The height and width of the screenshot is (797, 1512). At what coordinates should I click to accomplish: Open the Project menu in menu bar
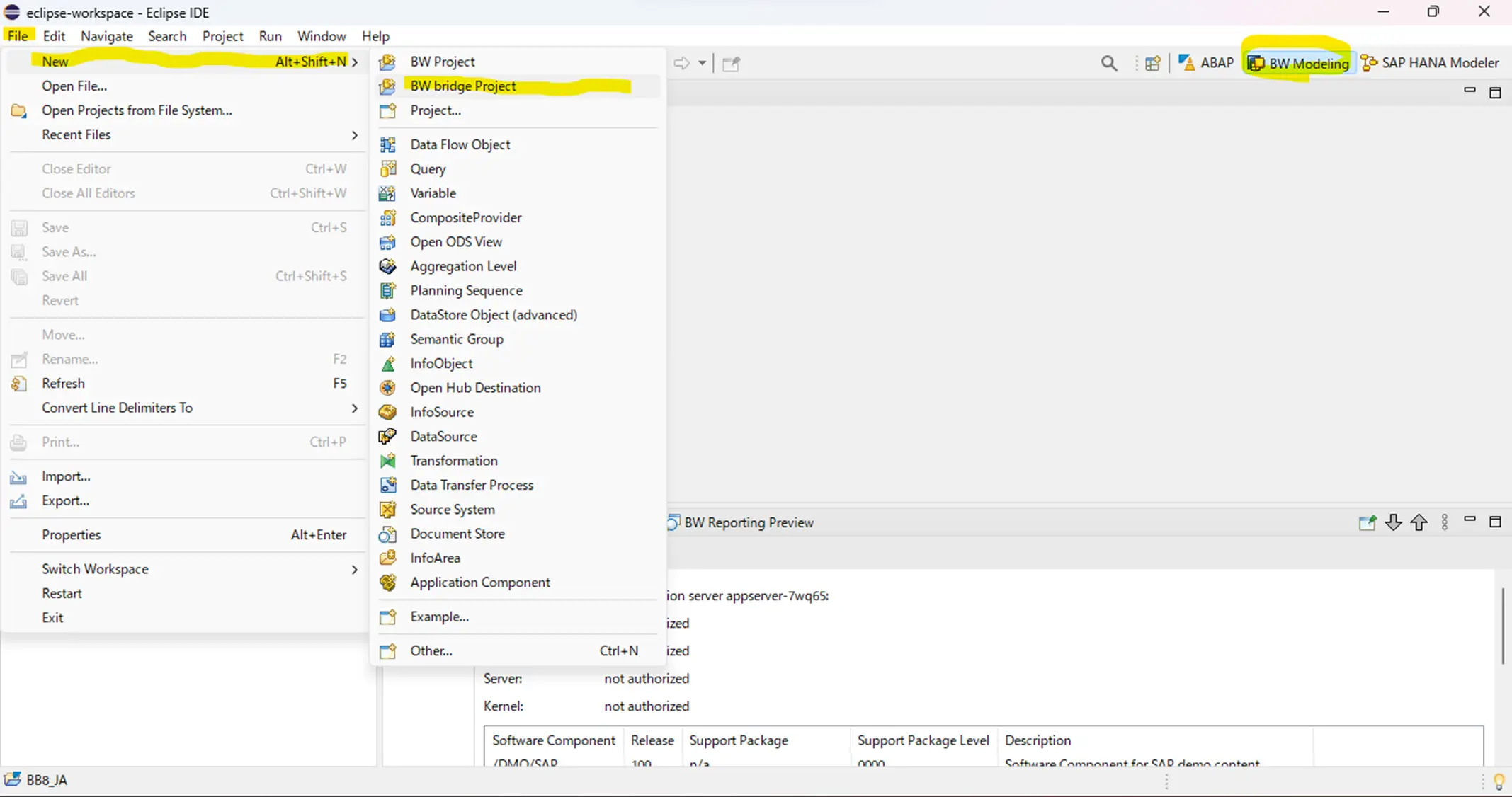222,36
